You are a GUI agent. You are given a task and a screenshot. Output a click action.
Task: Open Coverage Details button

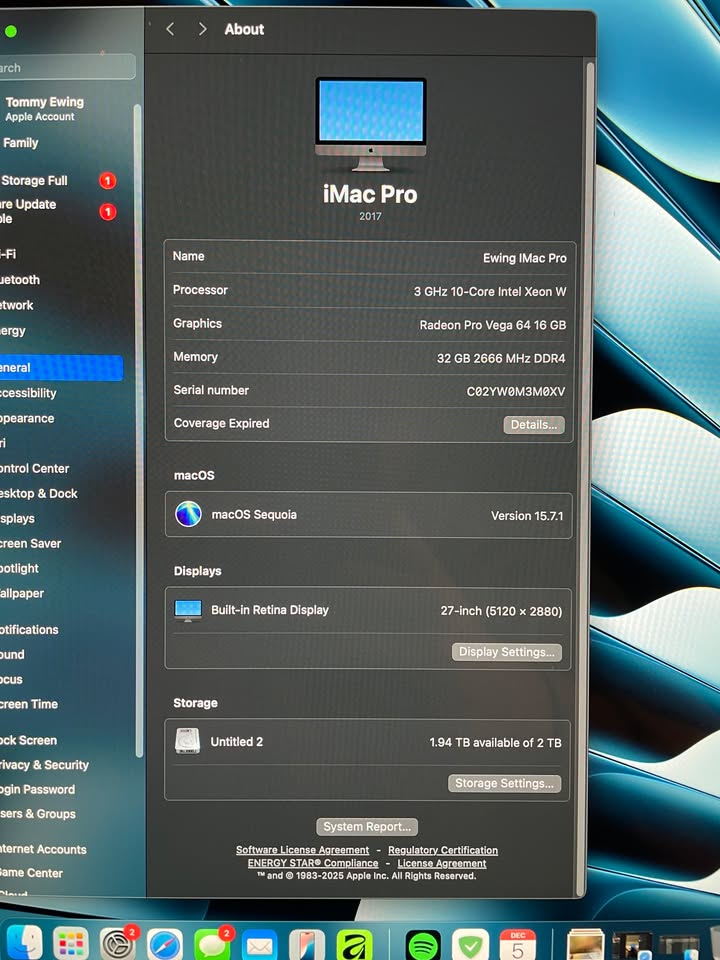point(533,425)
